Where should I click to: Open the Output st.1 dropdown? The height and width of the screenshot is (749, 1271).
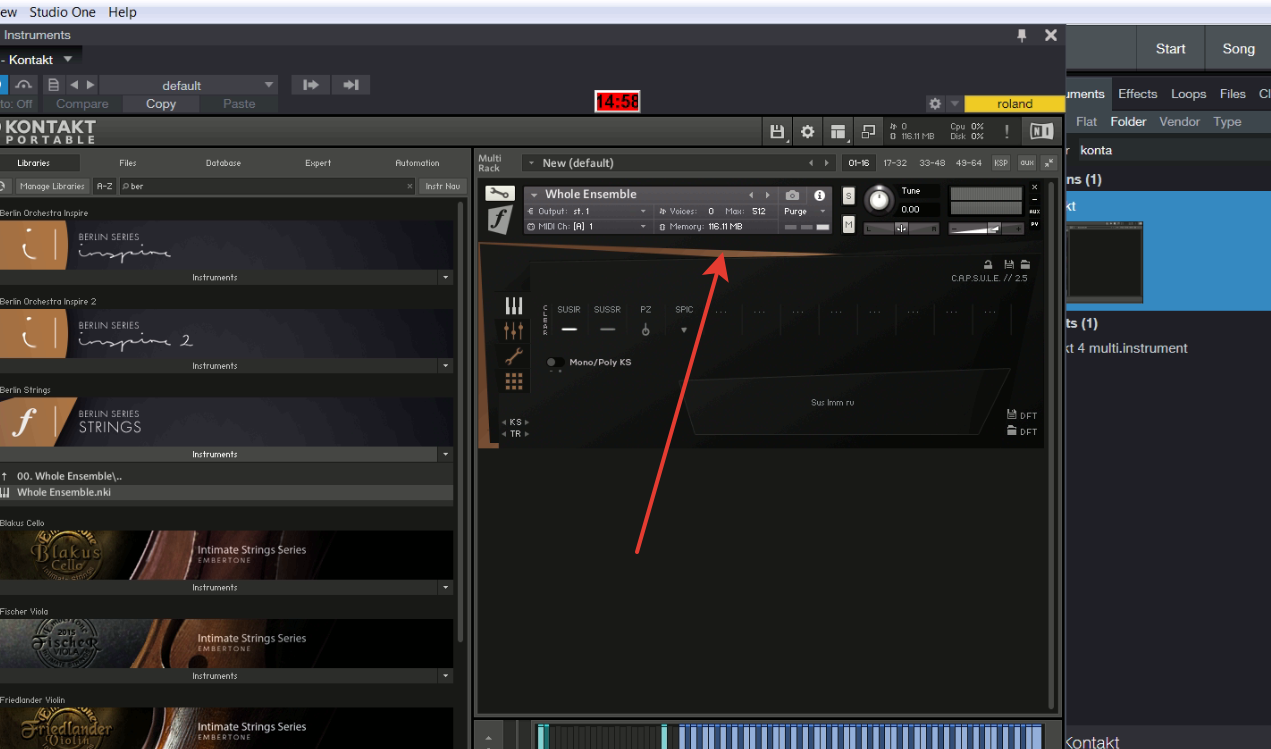(588, 211)
